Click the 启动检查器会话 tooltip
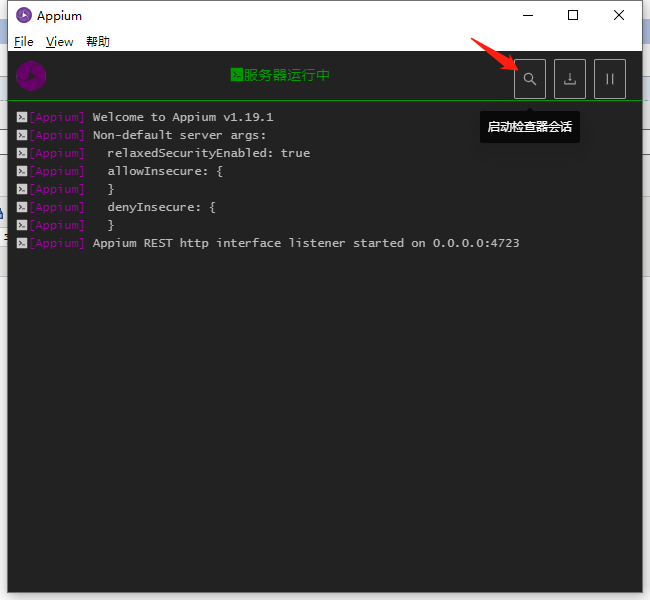The image size is (650, 600). (530, 127)
